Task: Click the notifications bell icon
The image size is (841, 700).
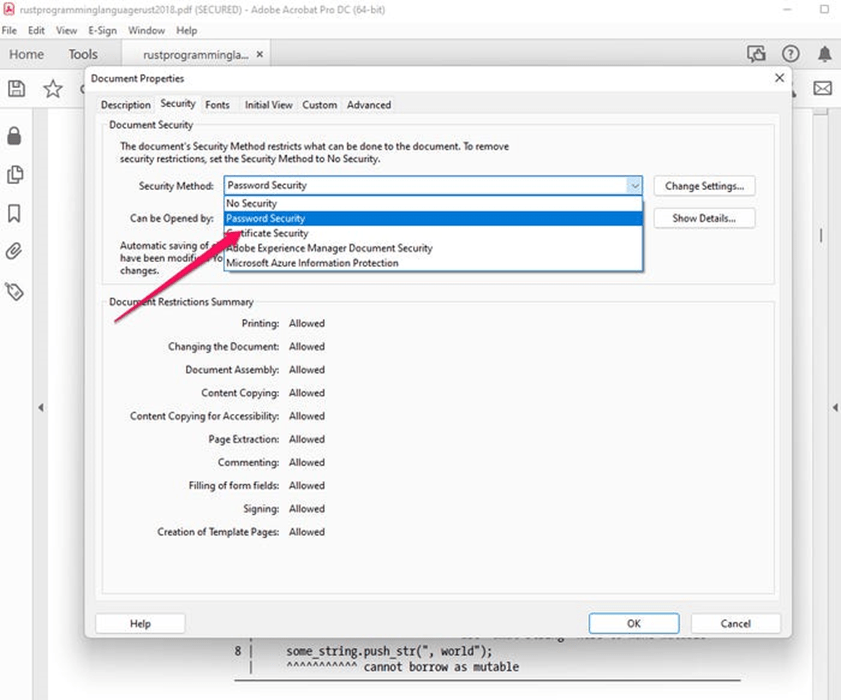Action: pyautogui.click(x=825, y=53)
